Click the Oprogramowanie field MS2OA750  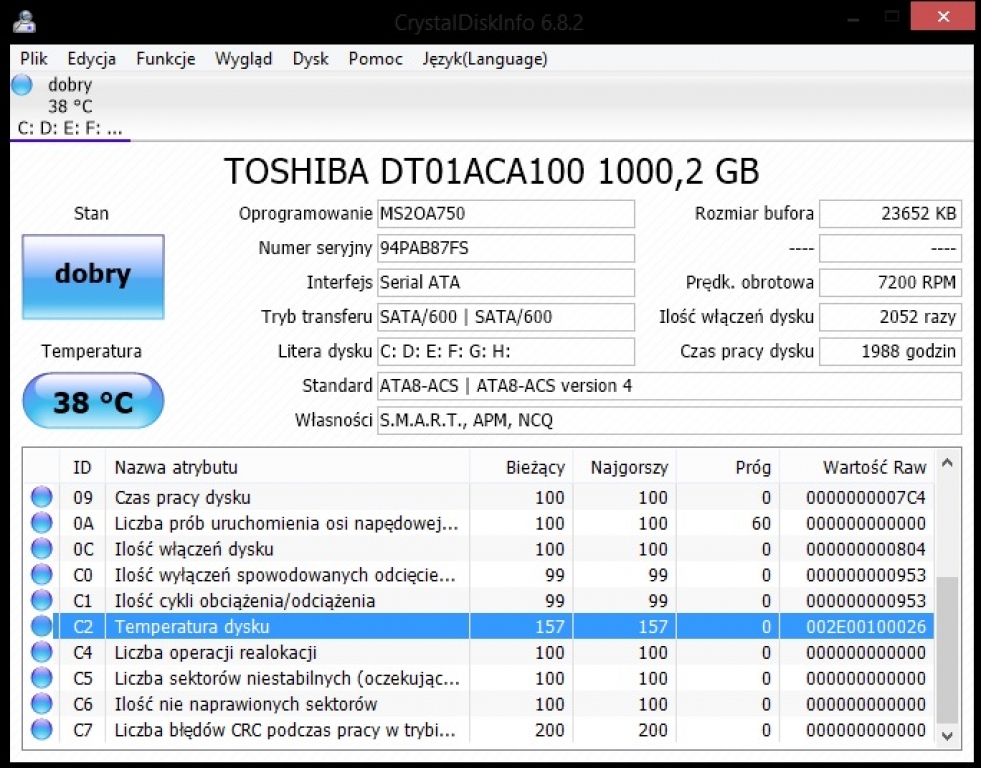[506, 214]
